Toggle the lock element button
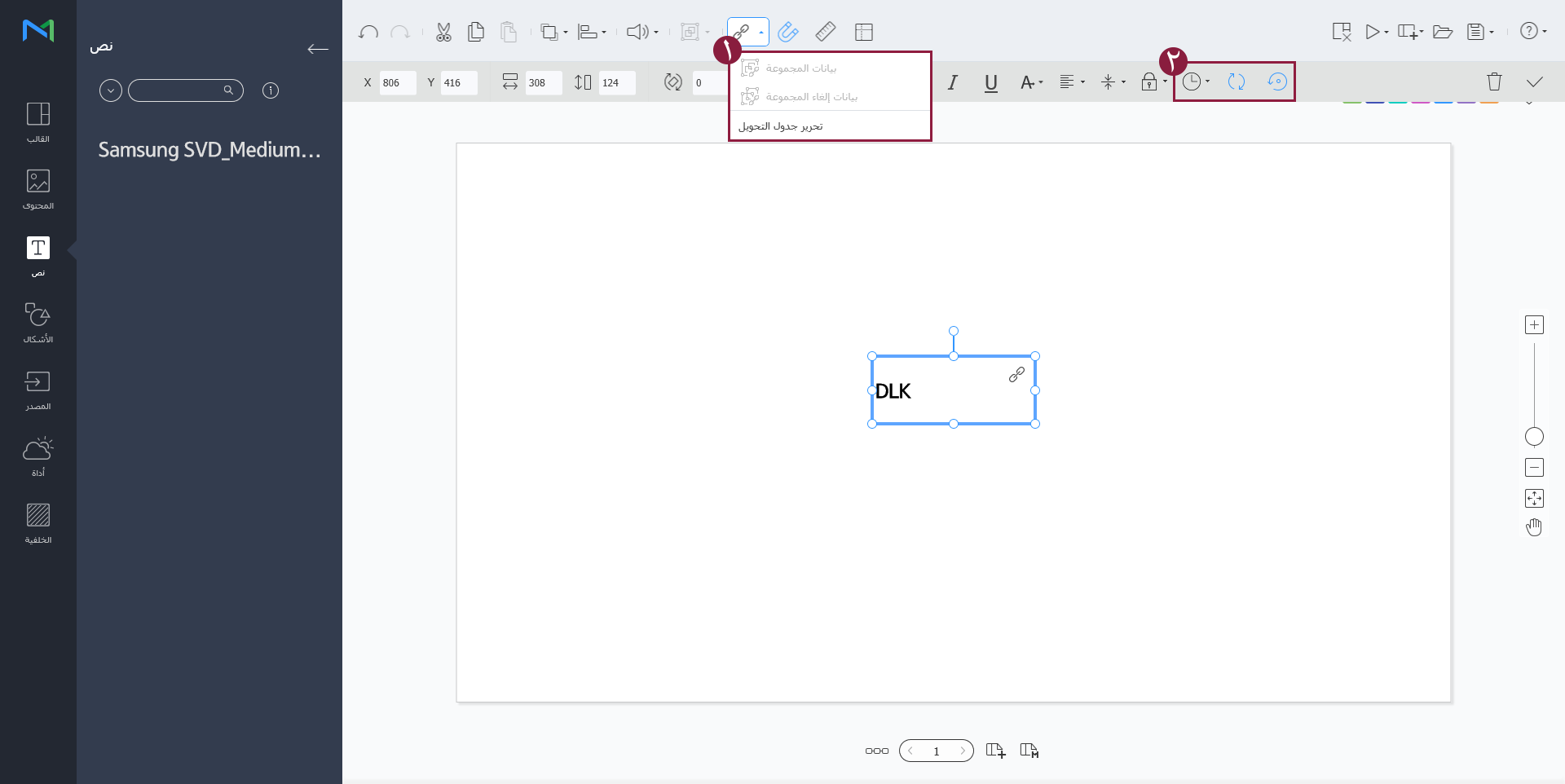 click(x=1149, y=81)
